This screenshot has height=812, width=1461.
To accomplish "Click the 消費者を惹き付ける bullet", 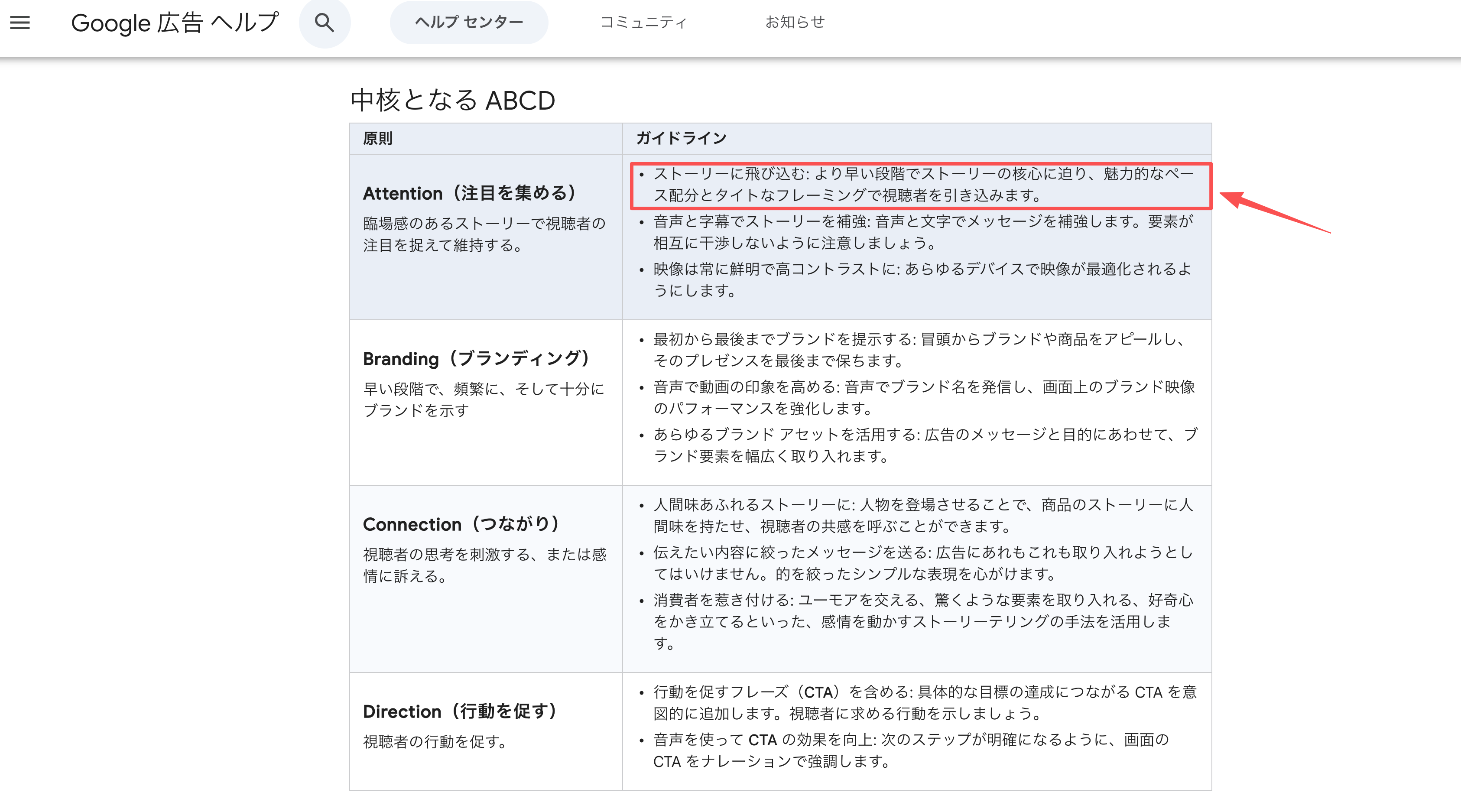I will [923, 621].
